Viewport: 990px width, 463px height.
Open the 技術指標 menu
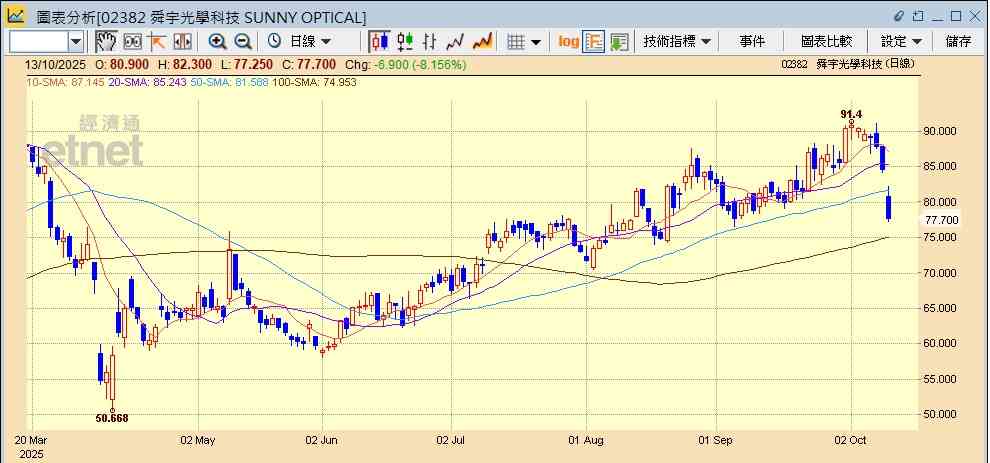677,41
